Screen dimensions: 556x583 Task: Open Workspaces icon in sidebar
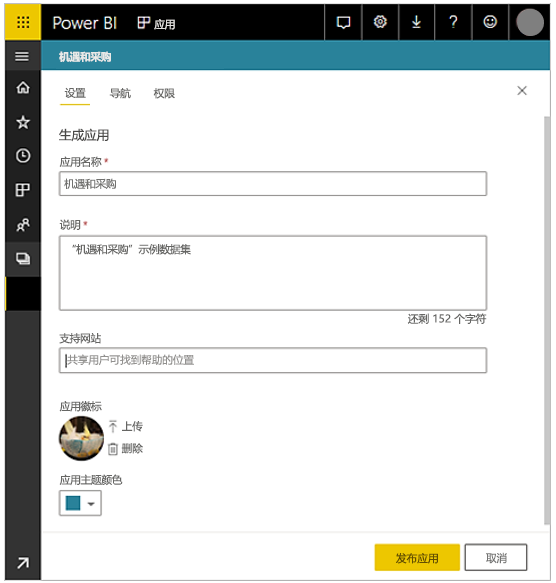[x=23, y=259]
